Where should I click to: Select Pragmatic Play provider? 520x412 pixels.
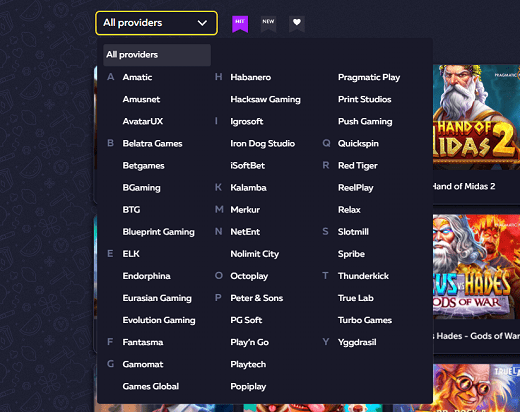369,77
